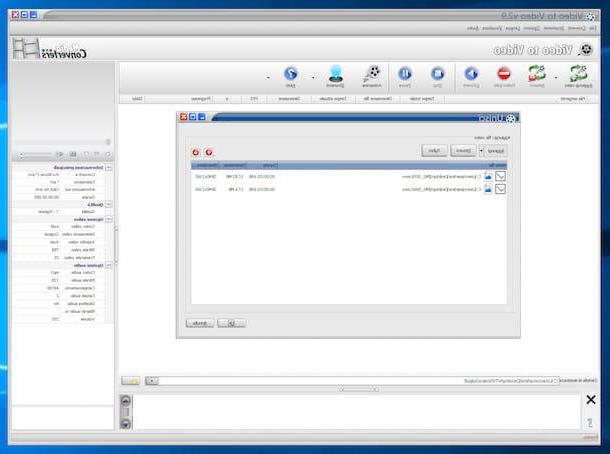Image resolution: width=610 pixels, height=454 pixels.
Task: Click the blue Stop toolbar icon
Action: point(438,73)
